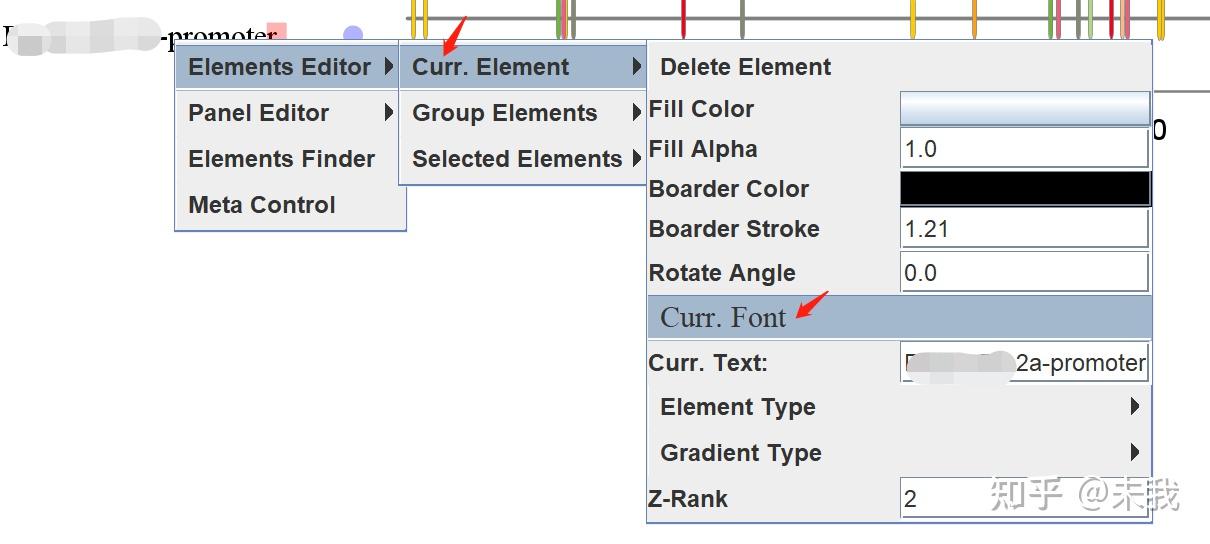Viewport: 1210px width, 544px height.
Task: Click the Fill Alpha value field
Action: click(x=1024, y=149)
